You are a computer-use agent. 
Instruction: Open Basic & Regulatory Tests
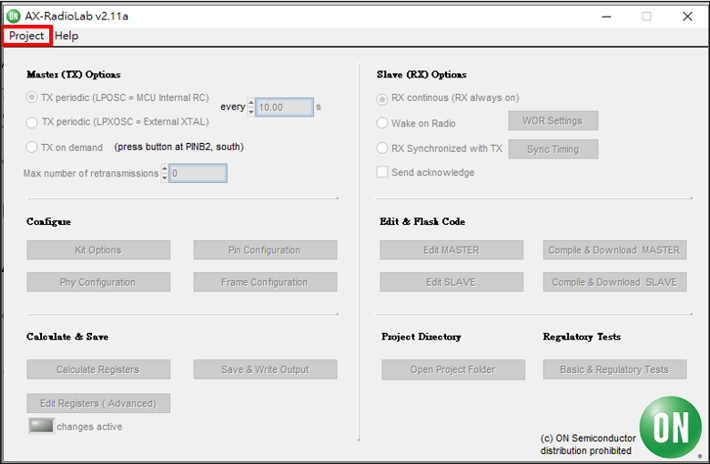[614, 369]
